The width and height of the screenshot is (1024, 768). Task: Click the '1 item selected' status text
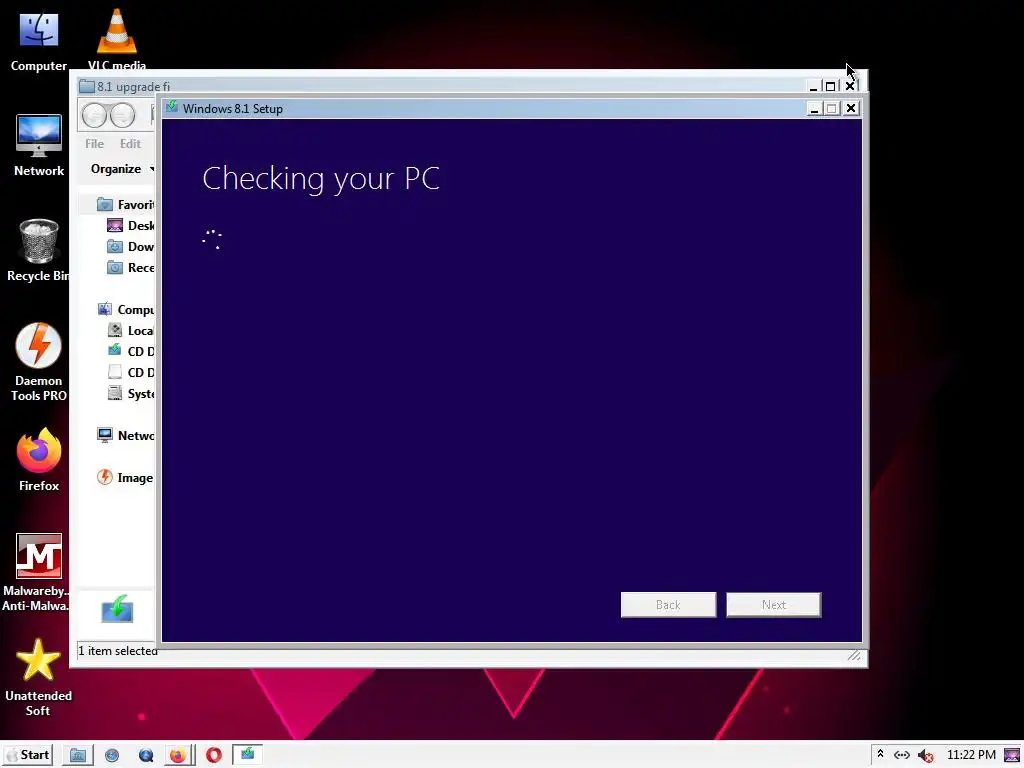point(118,651)
